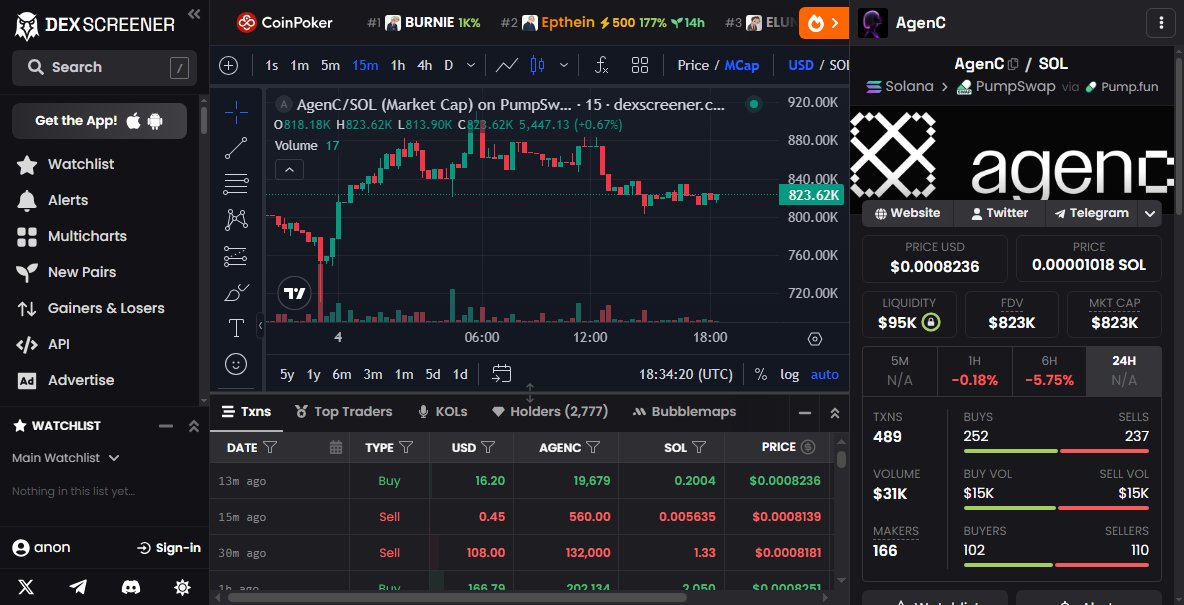Select USD denomination for the chart
The height and width of the screenshot is (605, 1184).
800,66
